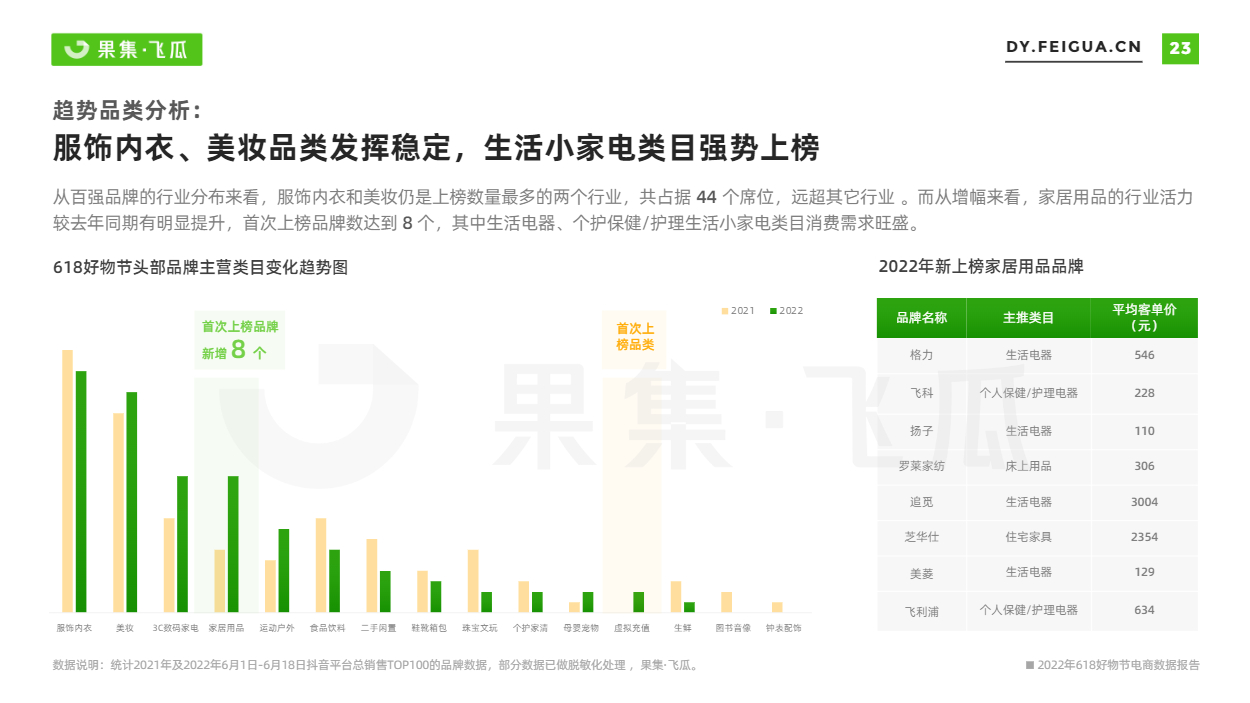This screenshot has height=703, width=1250.
Task: Click 生活电器 in the 格力 row
Action: point(1029,355)
